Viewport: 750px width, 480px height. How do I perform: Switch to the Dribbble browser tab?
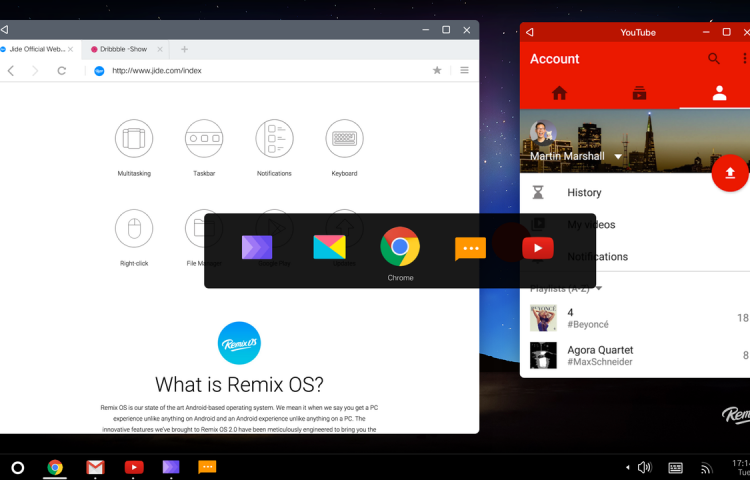127,49
